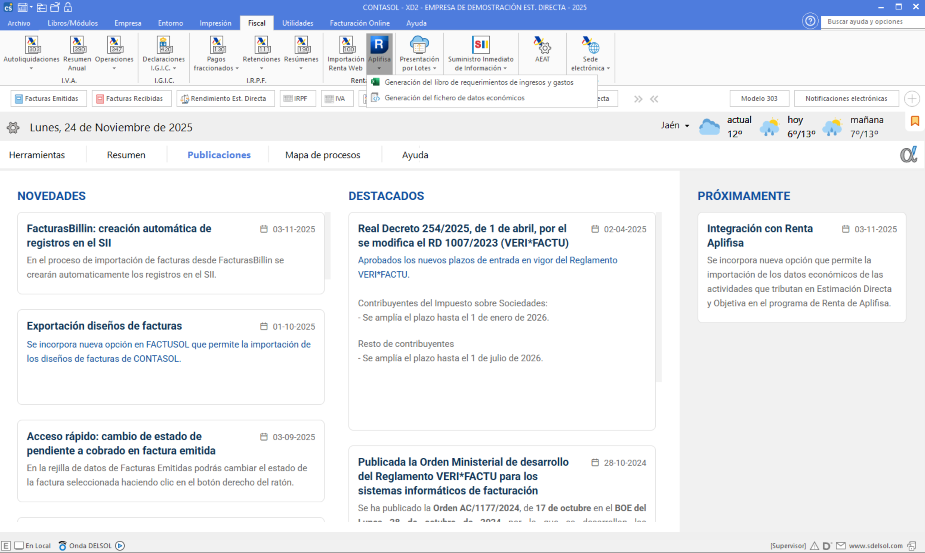Select Pagos fraccionados icon
The width and height of the screenshot is (925, 553).
(217, 45)
